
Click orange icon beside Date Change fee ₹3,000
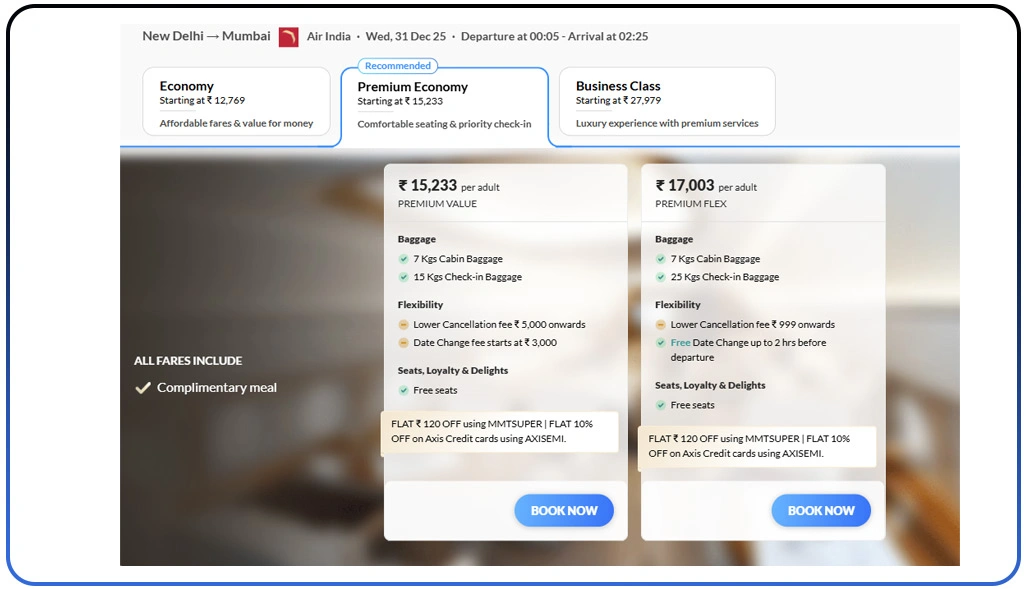coord(404,343)
